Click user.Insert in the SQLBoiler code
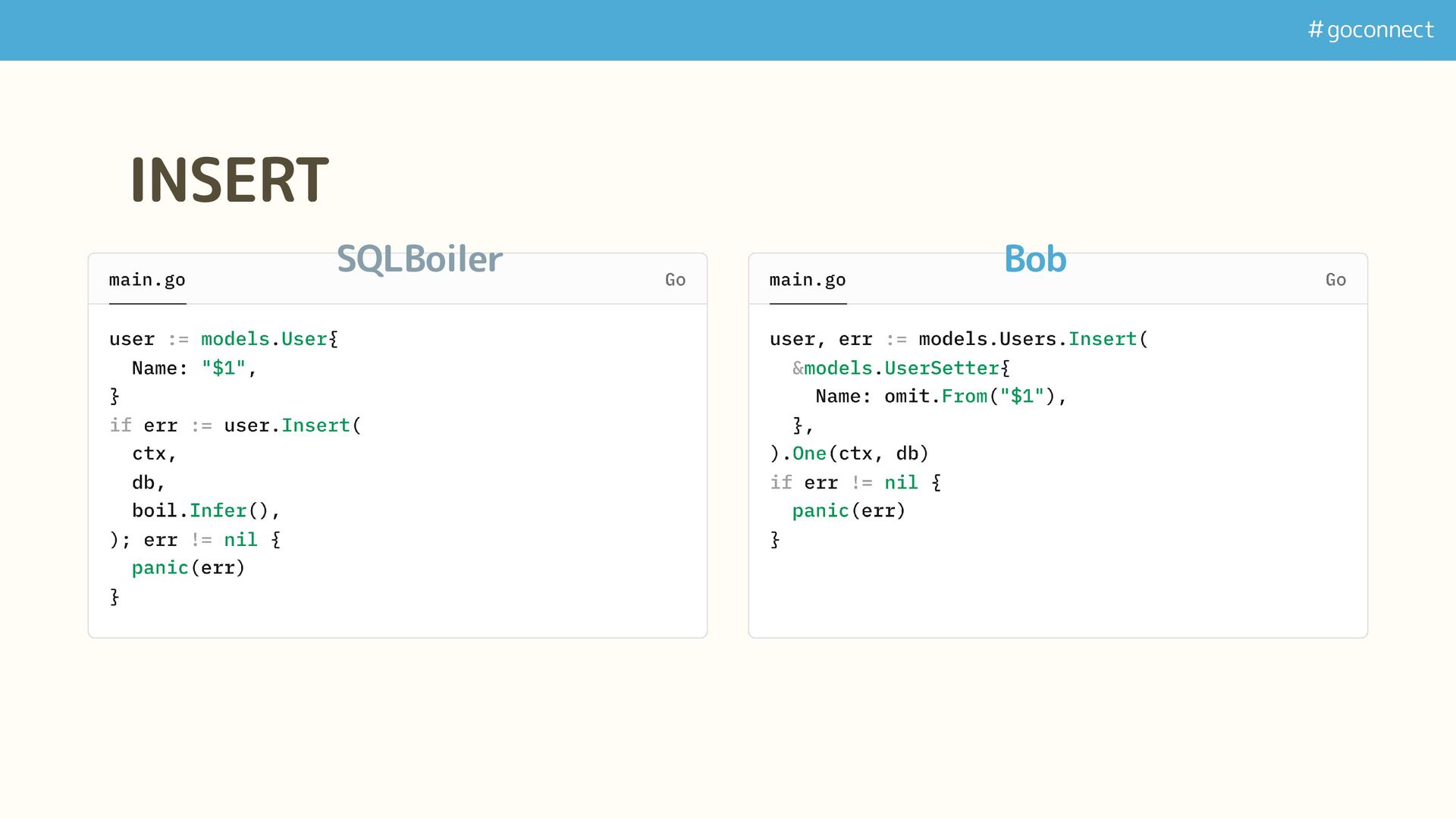1456x819 pixels. point(287,425)
